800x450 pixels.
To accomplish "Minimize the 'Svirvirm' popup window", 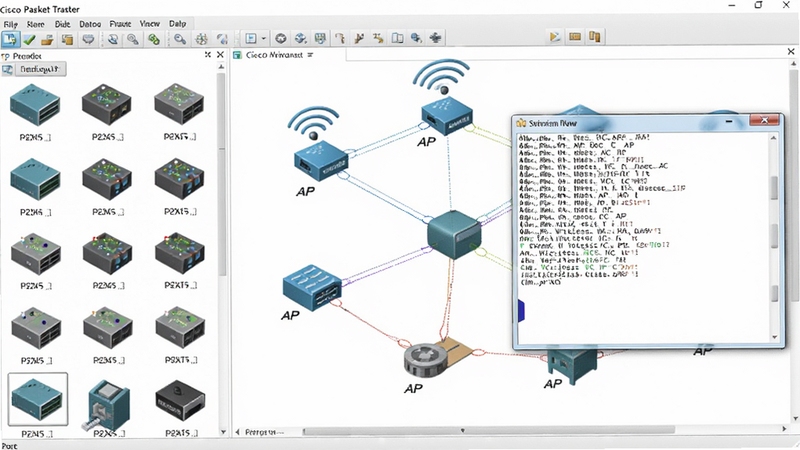I will pyautogui.click(x=729, y=121).
